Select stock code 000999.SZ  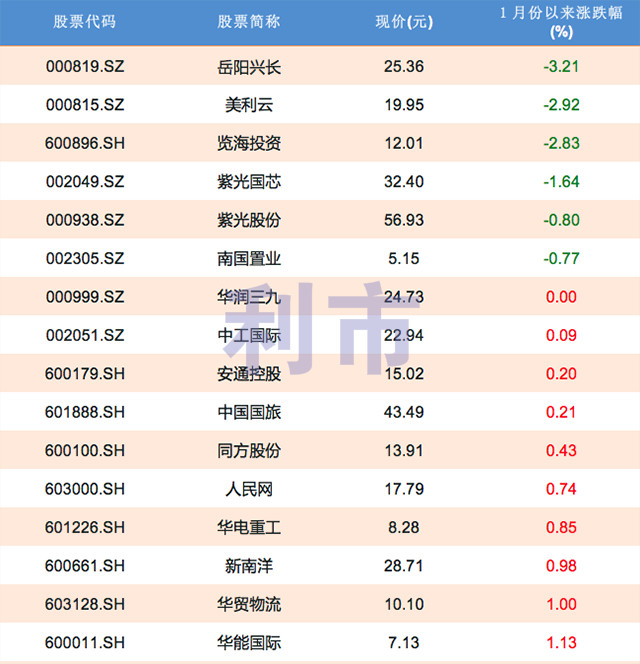point(85,297)
